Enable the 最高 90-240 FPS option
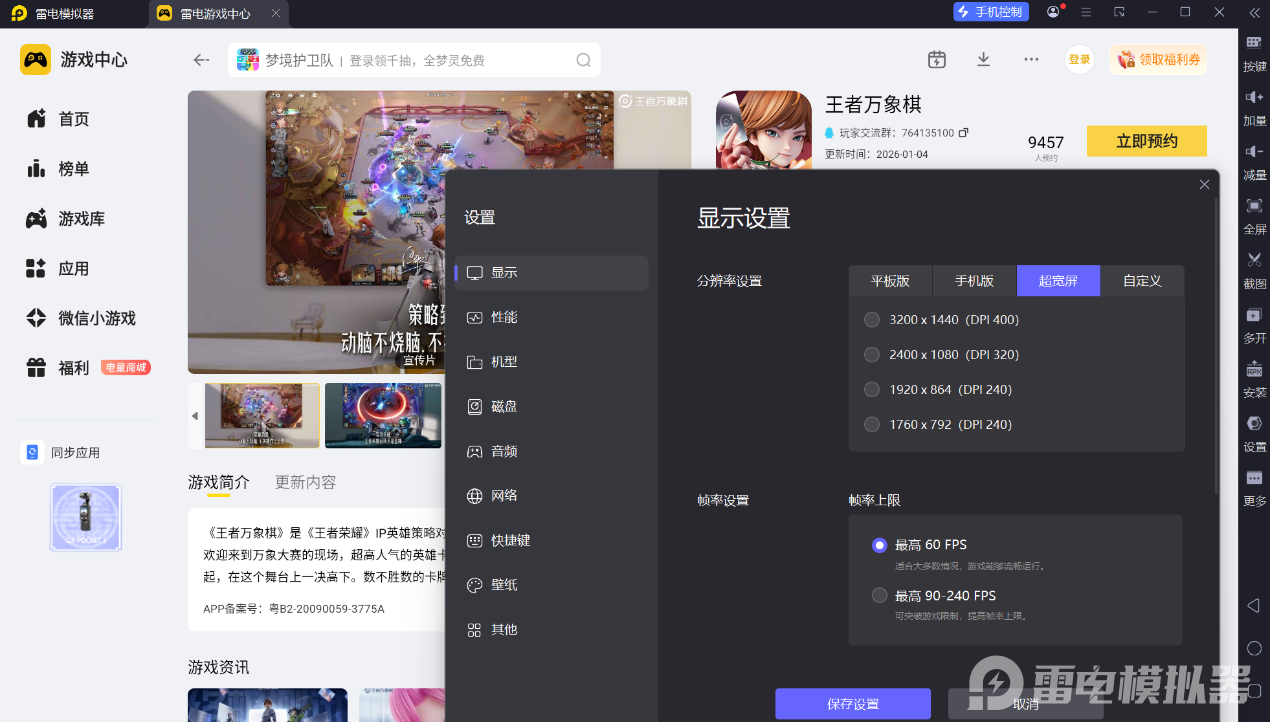Screen dimensions: 1270x722 (x=880, y=596)
